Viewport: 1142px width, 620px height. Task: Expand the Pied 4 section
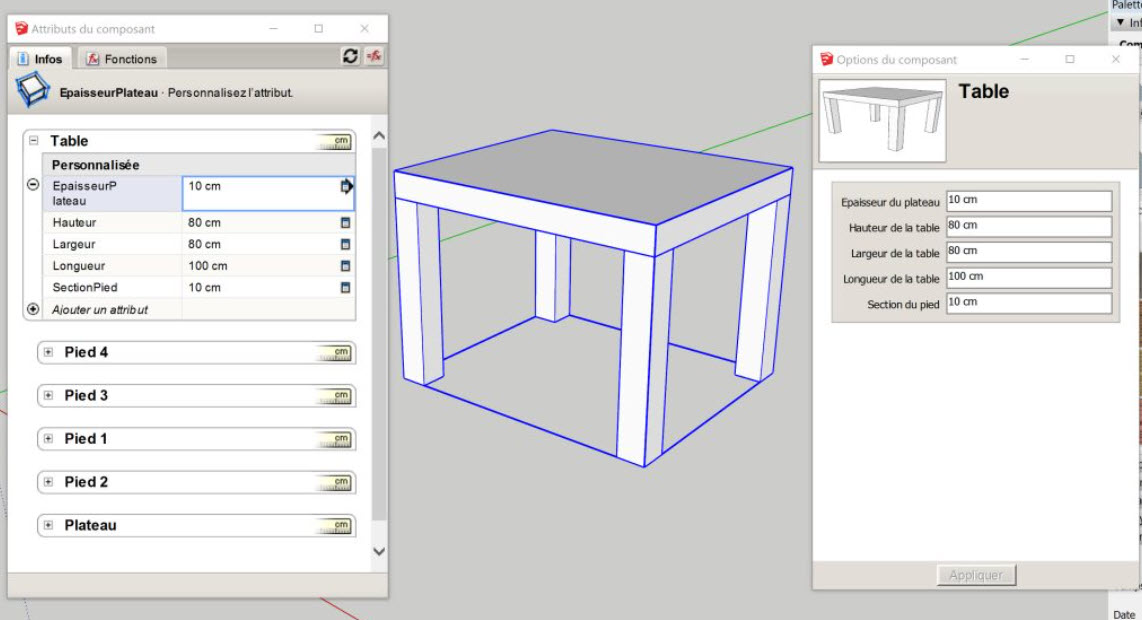(x=47, y=353)
